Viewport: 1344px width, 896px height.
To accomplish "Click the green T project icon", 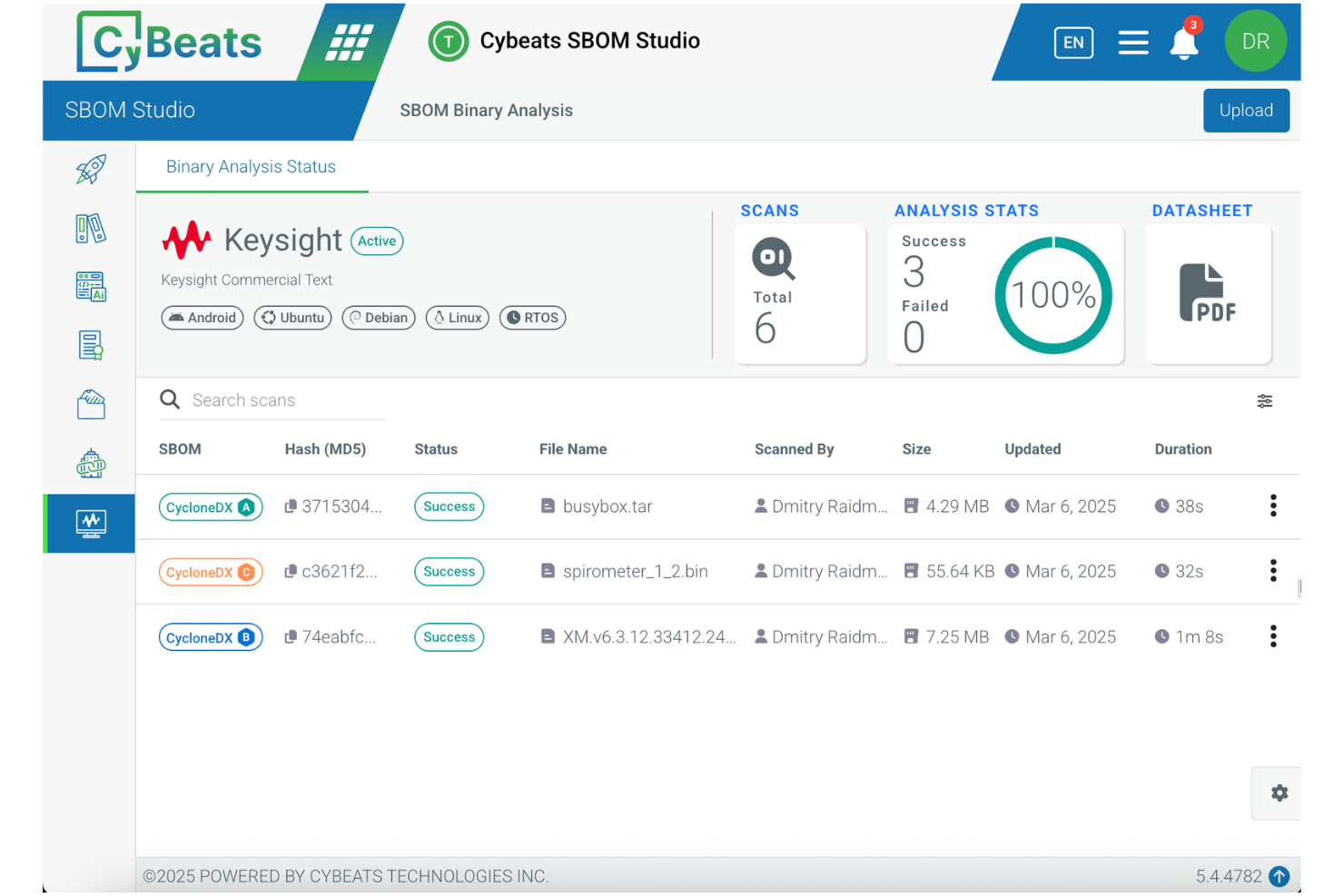I will (x=448, y=42).
